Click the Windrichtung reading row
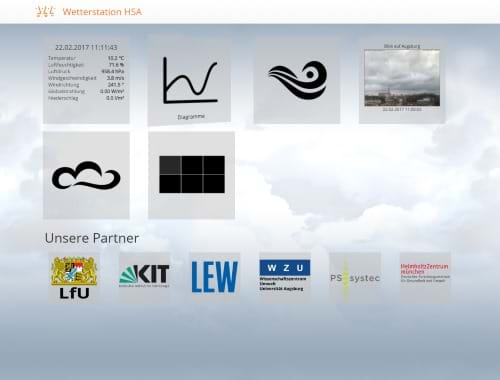The width and height of the screenshot is (500, 380). click(x=86, y=85)
